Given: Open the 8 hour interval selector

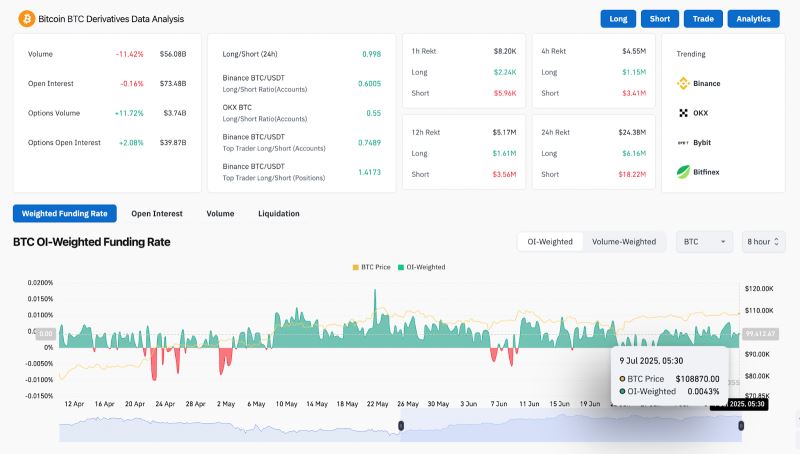Looking at the screenshot, I should [764, 241].
